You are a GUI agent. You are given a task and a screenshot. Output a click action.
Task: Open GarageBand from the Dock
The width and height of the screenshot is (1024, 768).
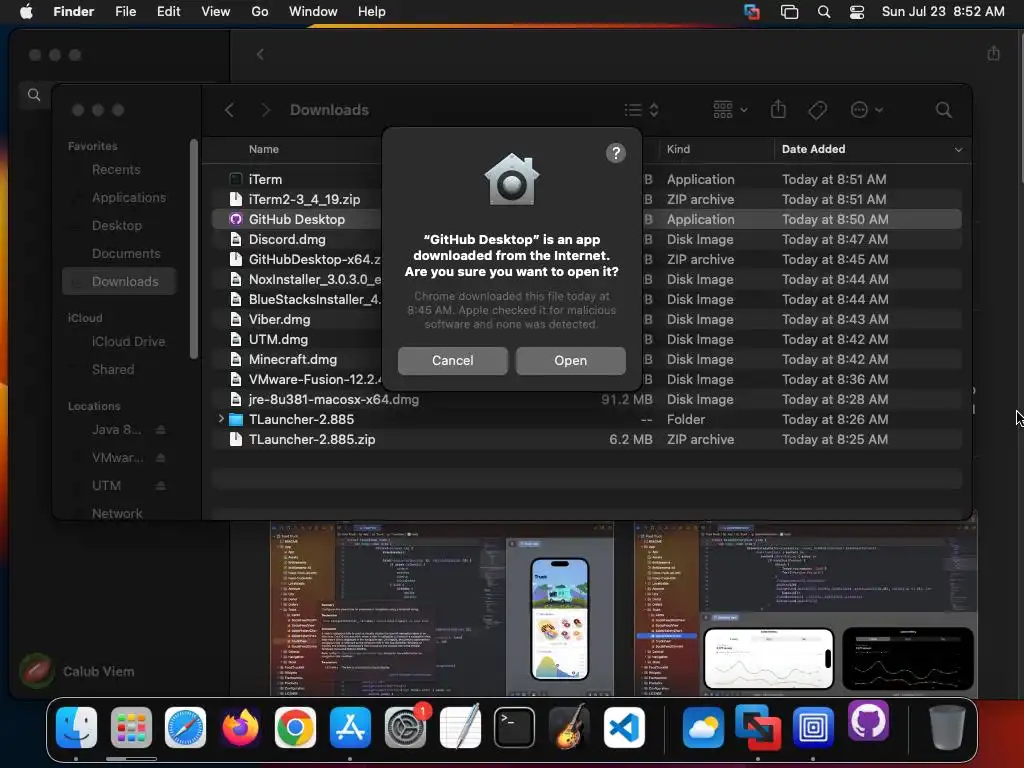click(569, 727)
